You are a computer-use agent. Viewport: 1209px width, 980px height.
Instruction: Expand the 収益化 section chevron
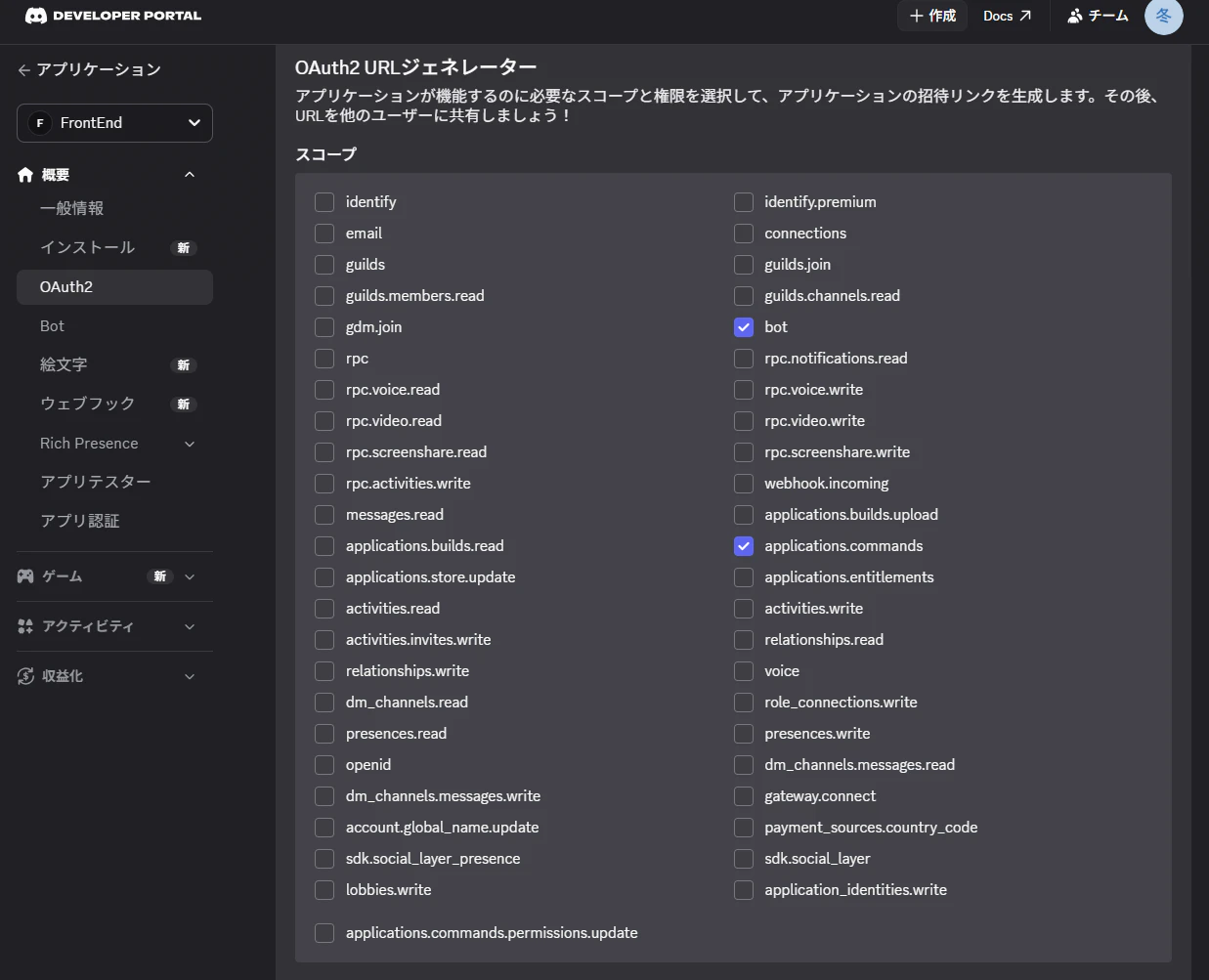[190, 676]
